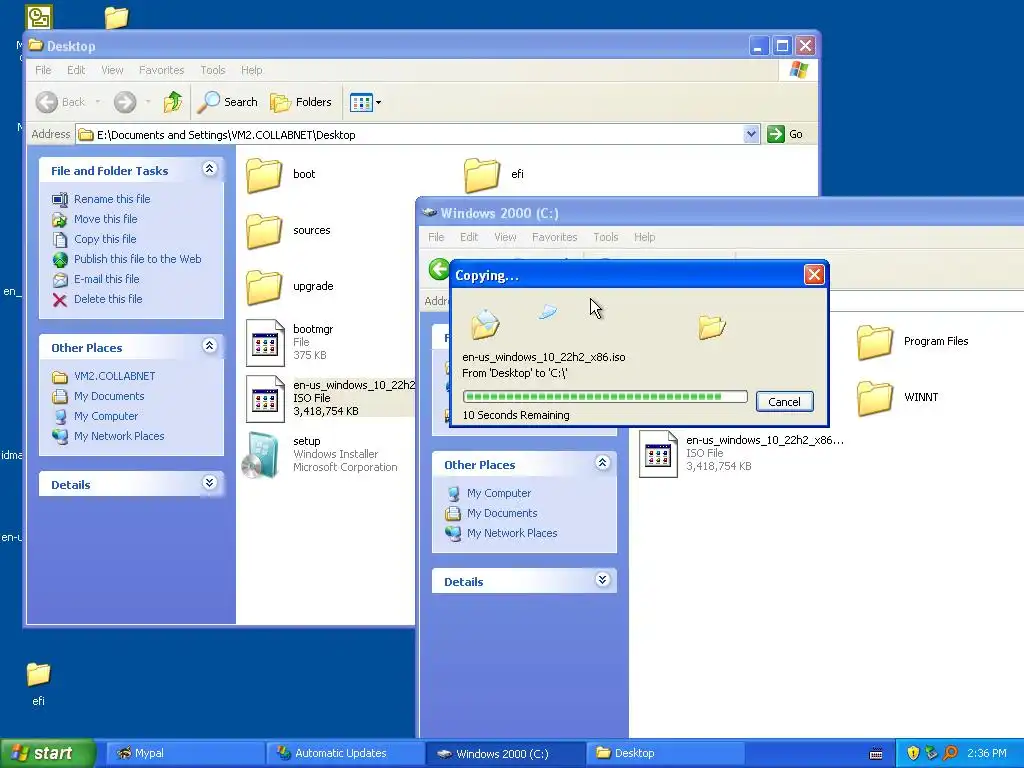This screenshot has width=1024, height=768.
Task: Click Search in Desktop window toolbar
Action: 228,102
